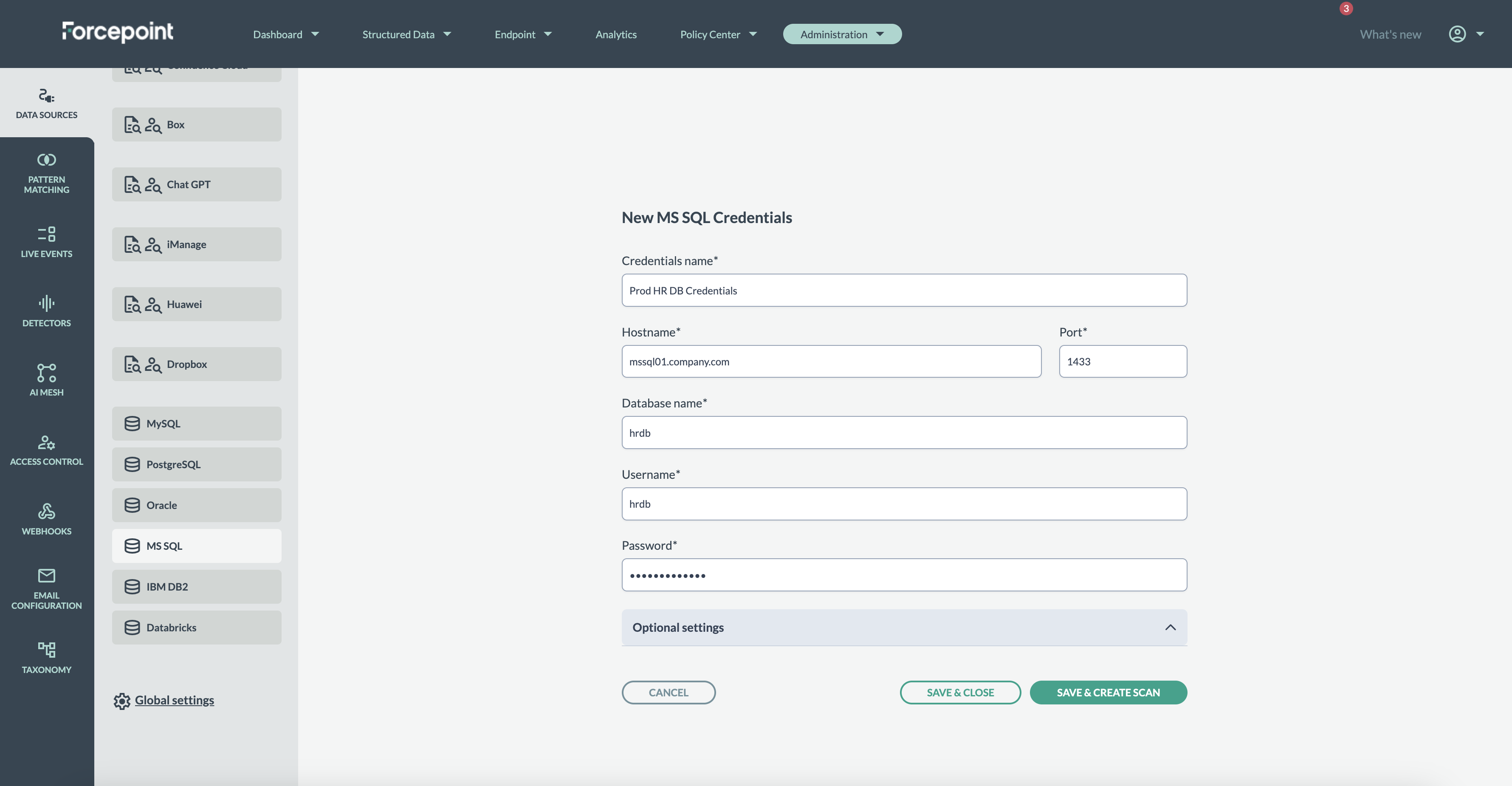Click into the Password input field
The height and width of the screenshot is (786, 1512).
point(904,575)
